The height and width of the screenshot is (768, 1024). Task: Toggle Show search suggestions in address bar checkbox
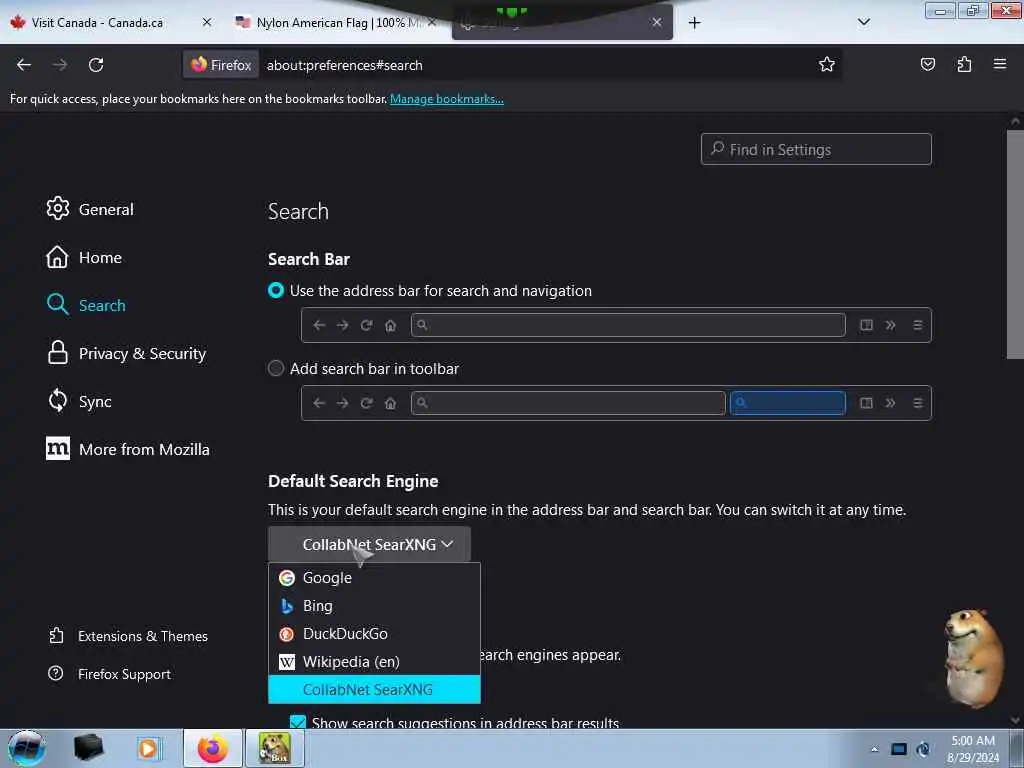(x=298, y=722)
